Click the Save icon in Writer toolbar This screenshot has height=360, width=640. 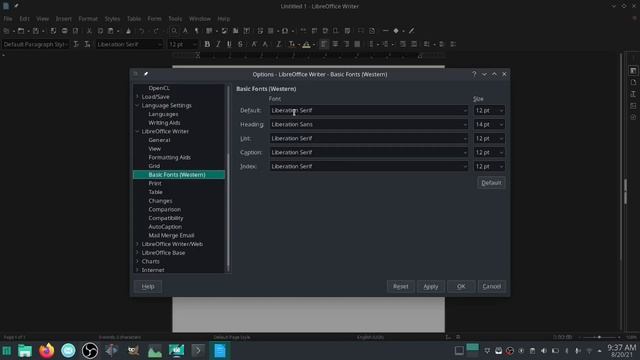pyautogui.click(x=36, y=31)
